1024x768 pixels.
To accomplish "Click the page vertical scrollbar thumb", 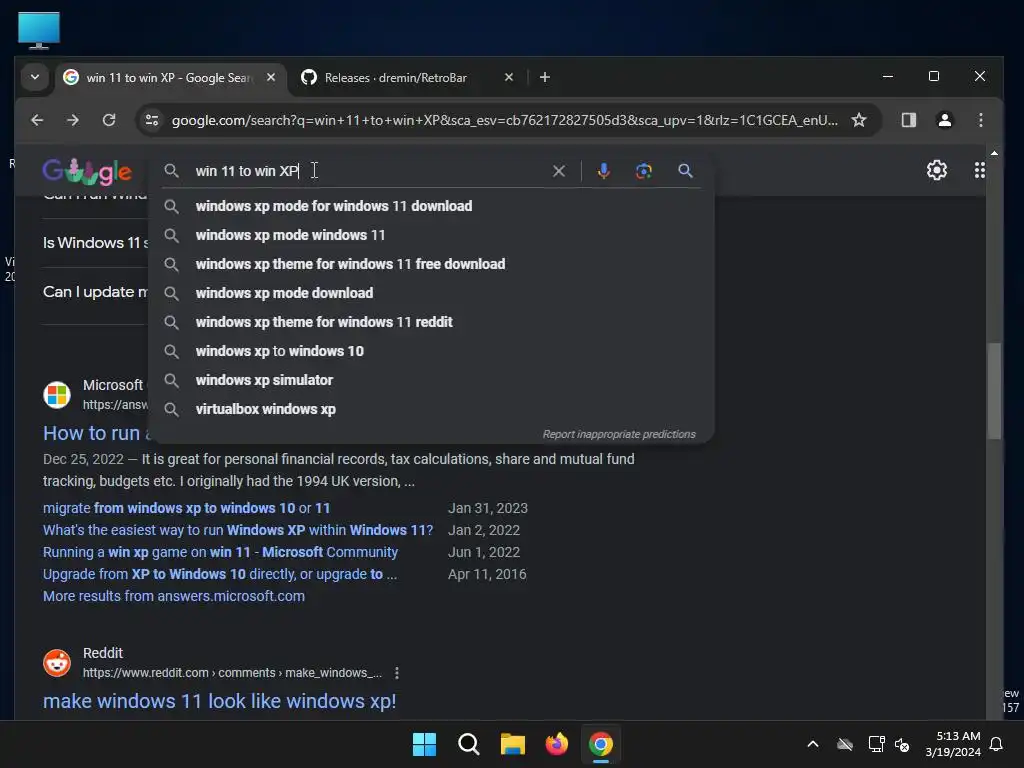I will coord(994,391).
